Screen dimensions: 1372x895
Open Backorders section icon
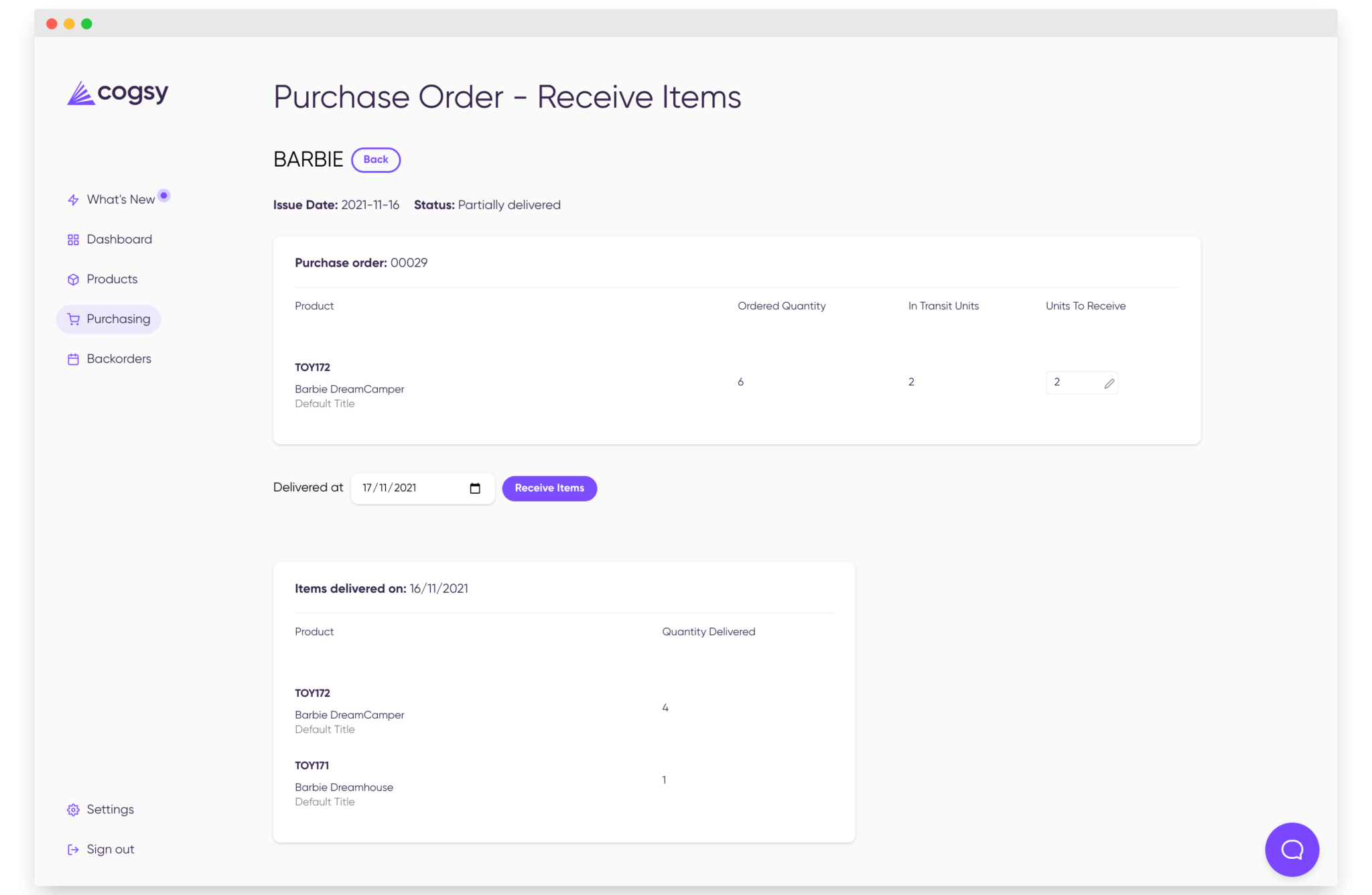coord(72,359)
